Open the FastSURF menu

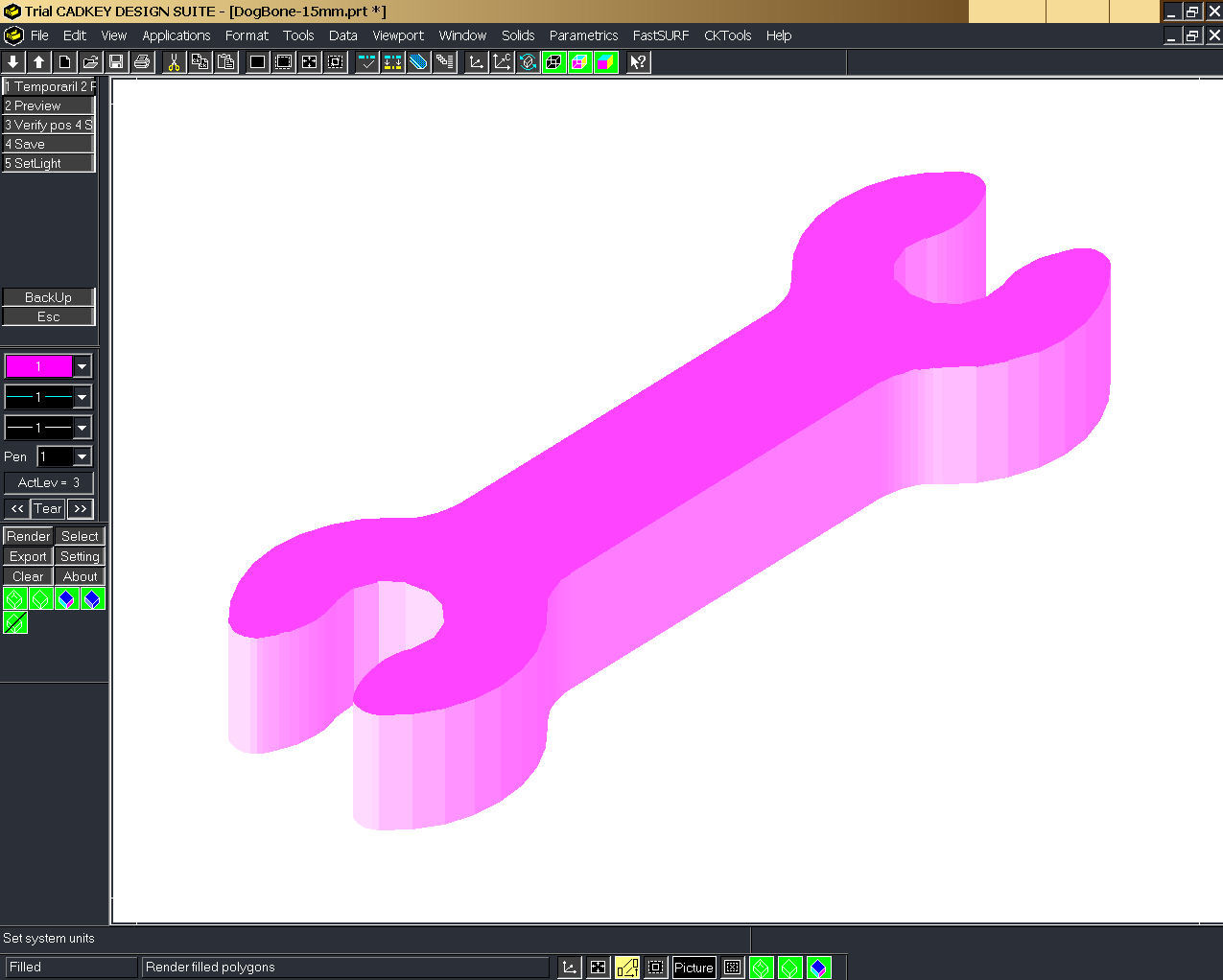tap(660, 35)
